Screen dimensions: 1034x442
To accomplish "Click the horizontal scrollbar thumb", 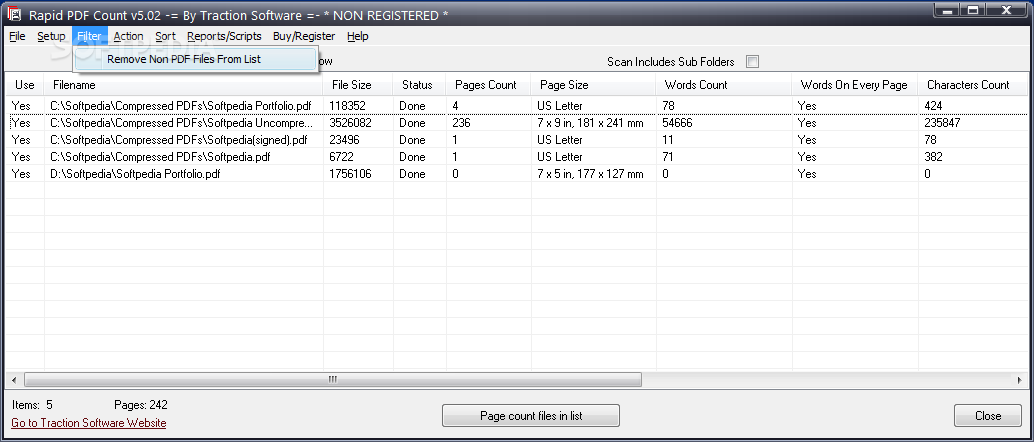I will pos(333,380).
